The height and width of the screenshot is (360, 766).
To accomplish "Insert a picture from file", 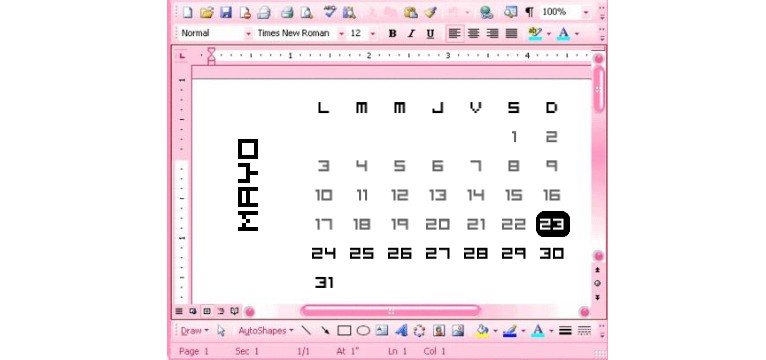I will point(458,331).
